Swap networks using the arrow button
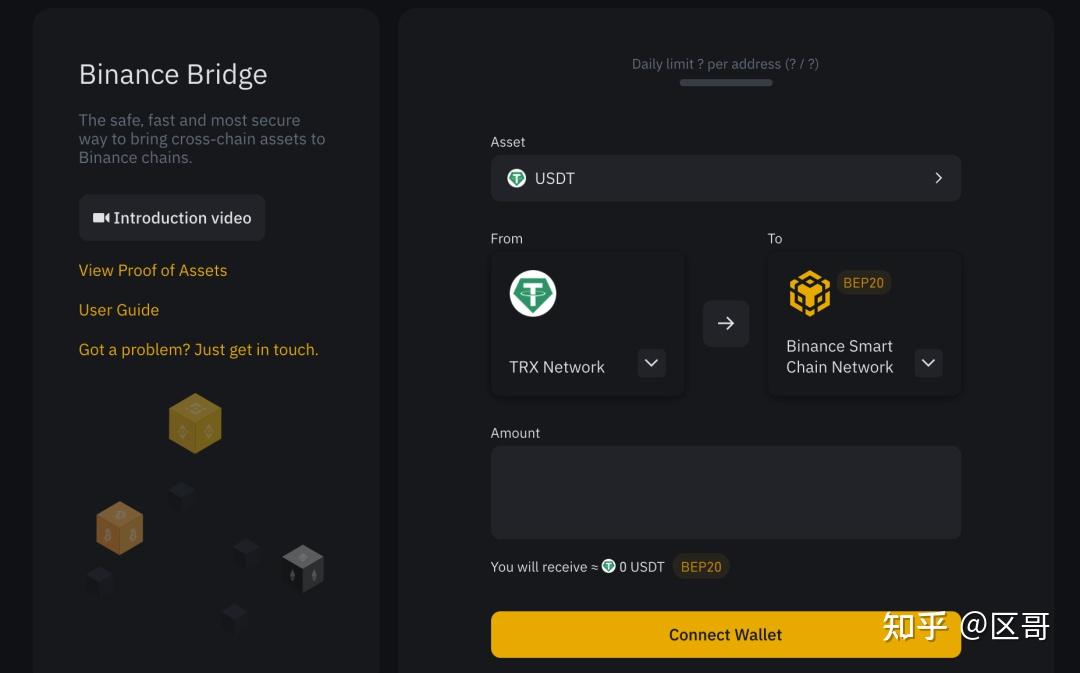This screenshot has width=1080, height=673. [726, 323]
